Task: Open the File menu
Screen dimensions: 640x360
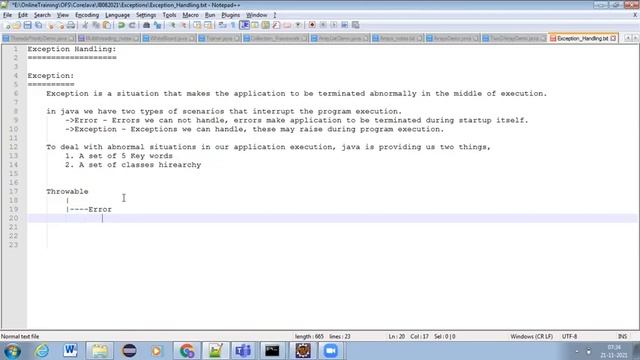Action: point(7,15)
